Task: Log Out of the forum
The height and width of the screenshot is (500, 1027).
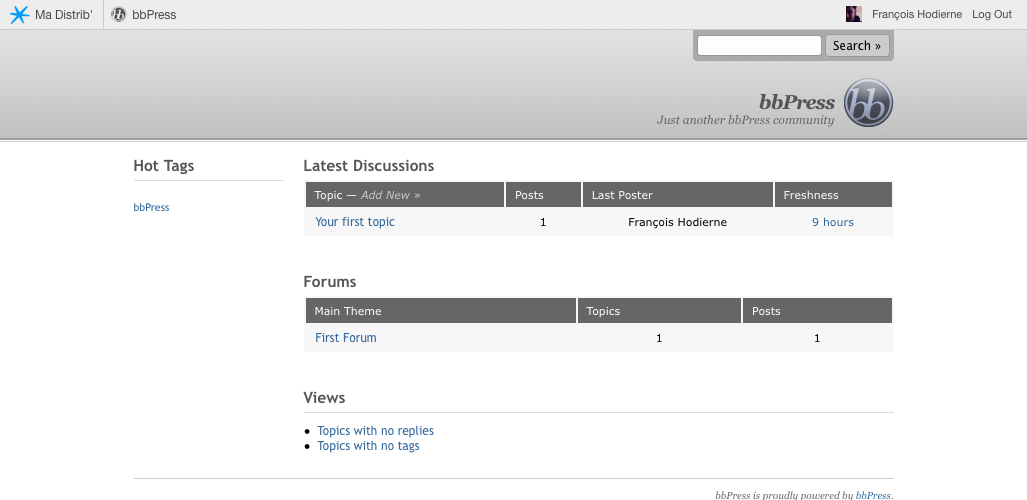Action: tap(991, 15)
